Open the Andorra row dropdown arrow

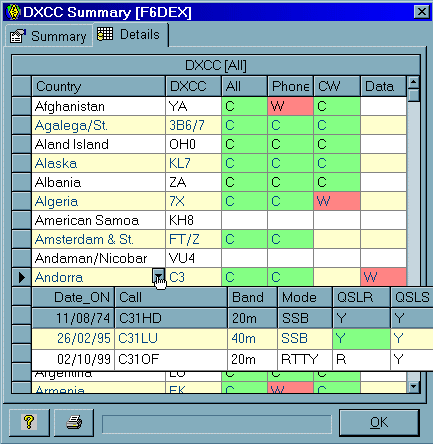(x=159, y=276)
